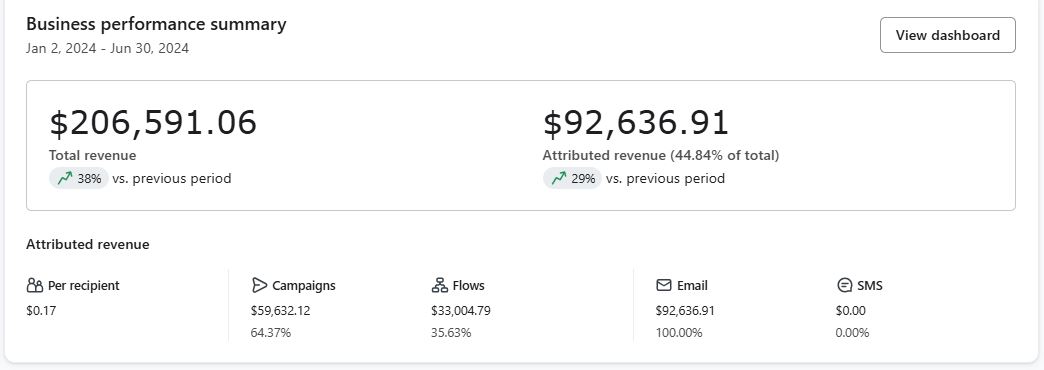Click the date range Jan 2, 2024 - Jun 30, 2024
Image resolution: width=1044 pixels, height=370 pixels.
tap(108, 49)
